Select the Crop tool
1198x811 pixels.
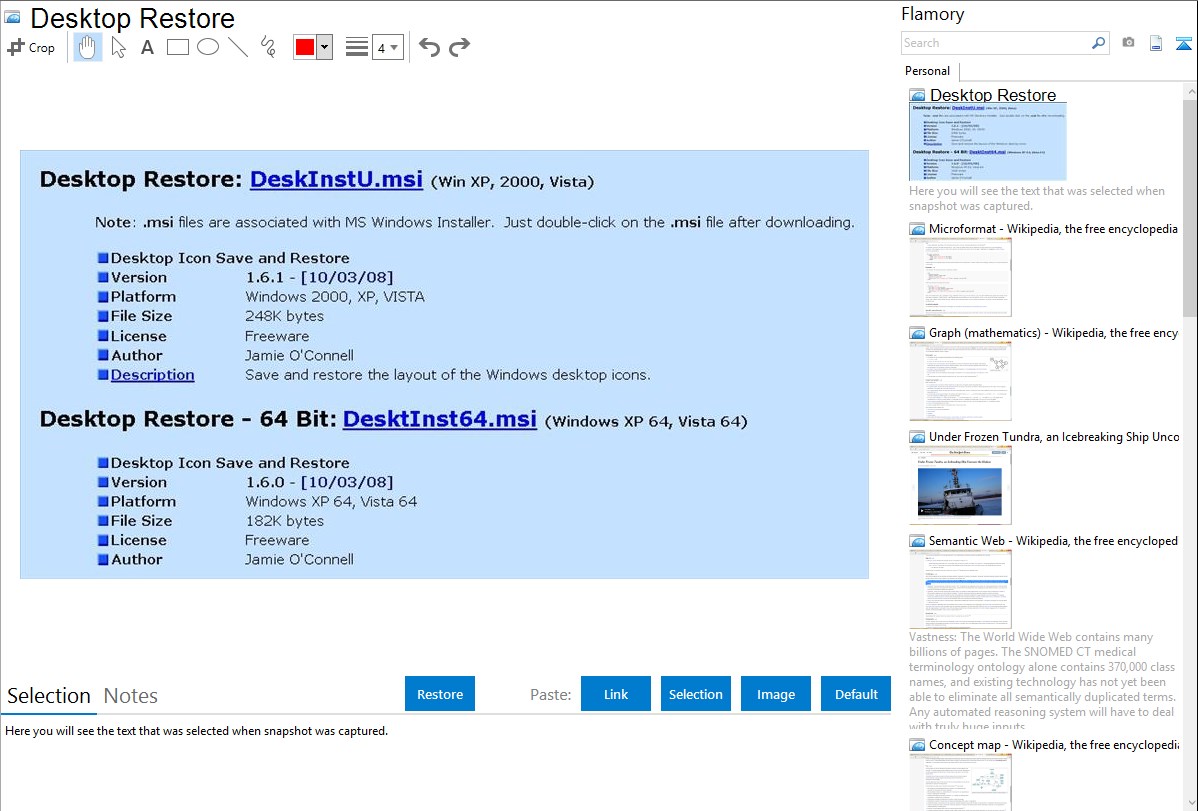31,47
